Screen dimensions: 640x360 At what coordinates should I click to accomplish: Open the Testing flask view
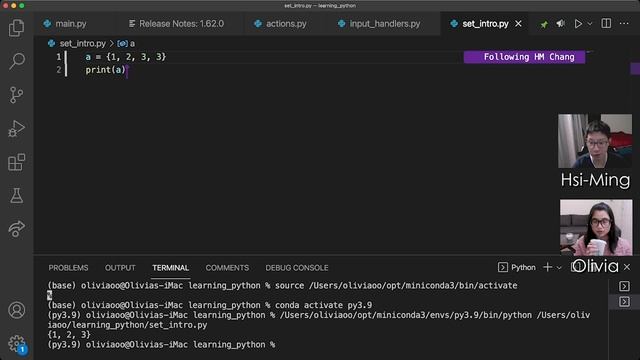[x=16, y=196]
